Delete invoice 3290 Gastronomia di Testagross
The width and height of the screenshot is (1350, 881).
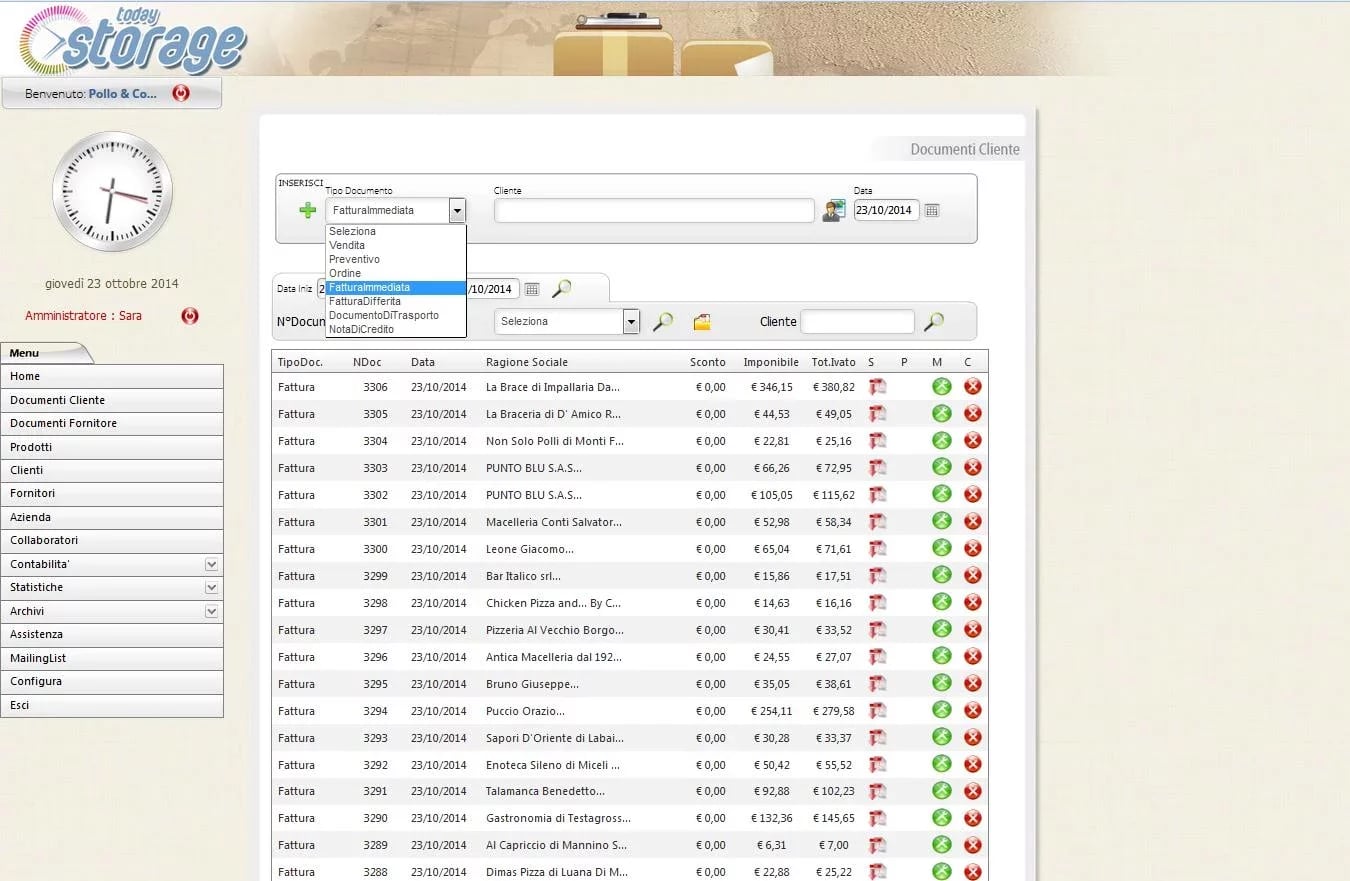[x=972, y=818]
